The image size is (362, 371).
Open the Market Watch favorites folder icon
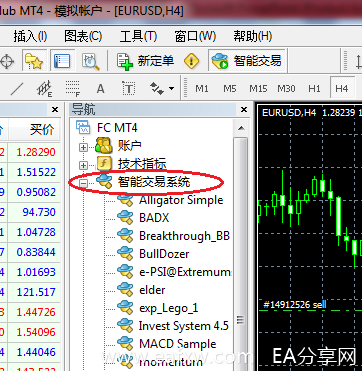tap(34, 61)
